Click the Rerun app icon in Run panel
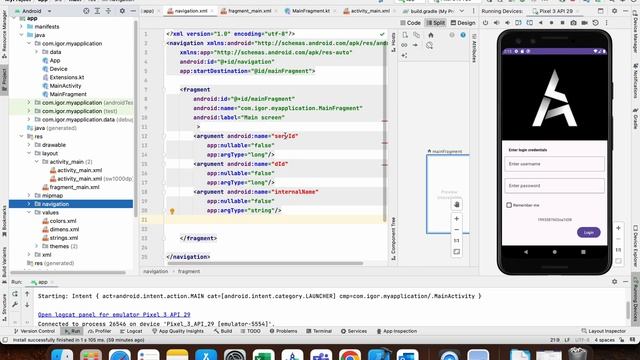Image resolution: width=640 pixels, height=360 pixels. click(15, 294)
